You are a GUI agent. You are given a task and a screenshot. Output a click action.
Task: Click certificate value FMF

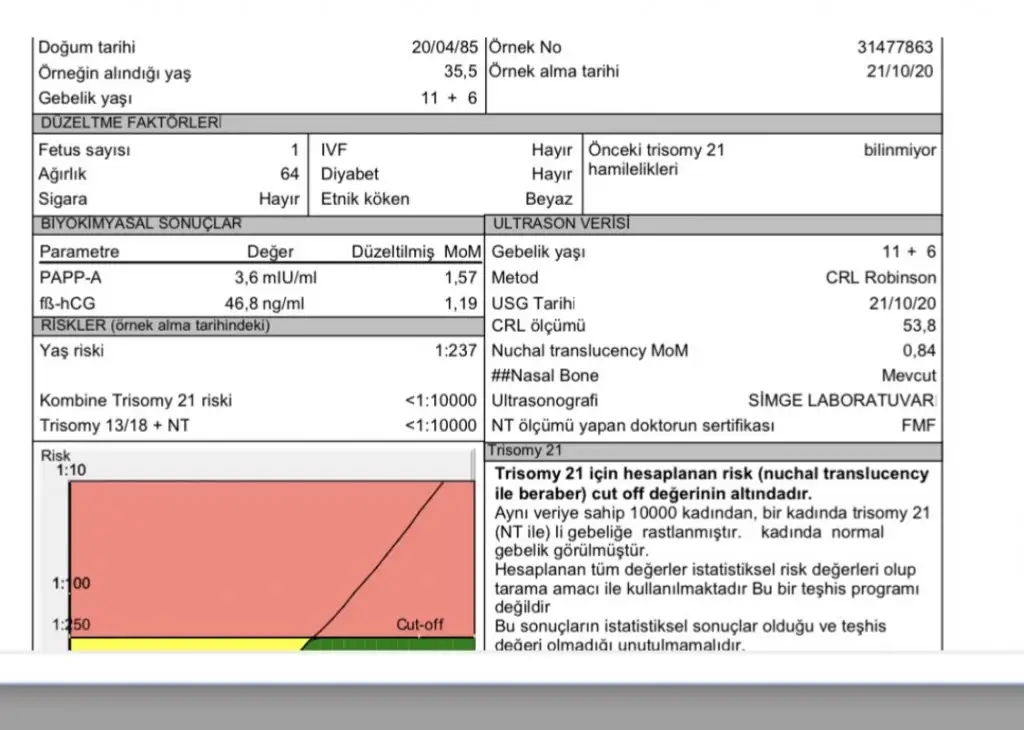[x=918, y=425]
